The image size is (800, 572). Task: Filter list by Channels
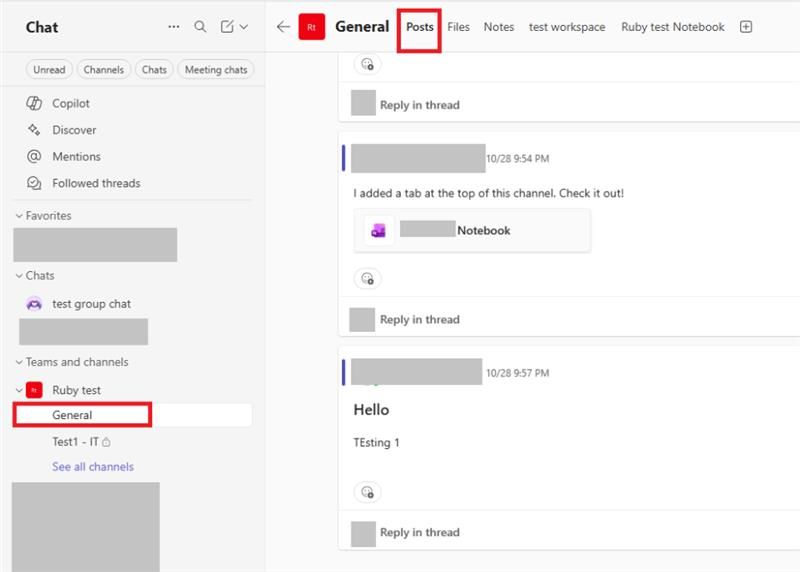(104, 69)
